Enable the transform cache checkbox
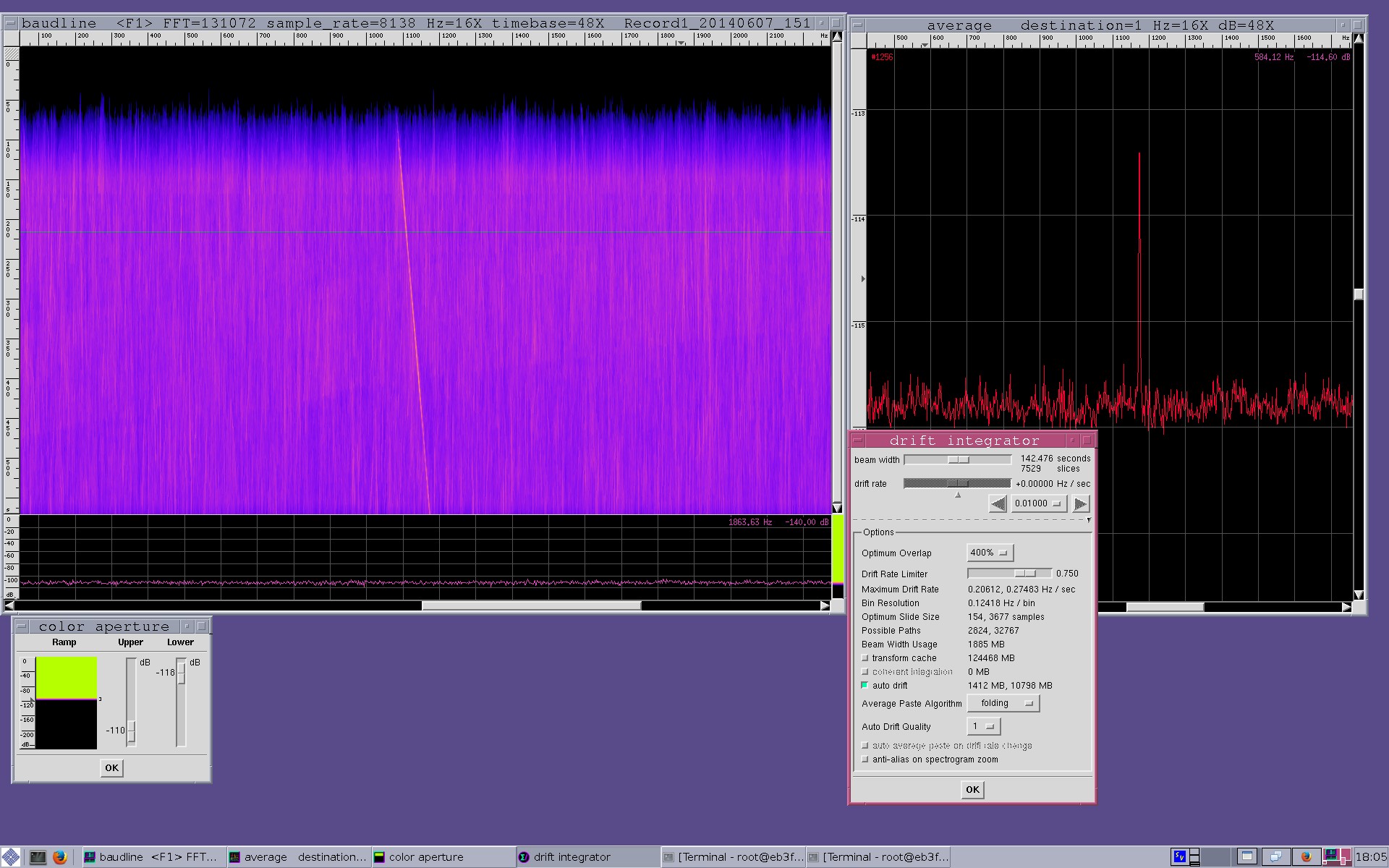 point(865,658)
